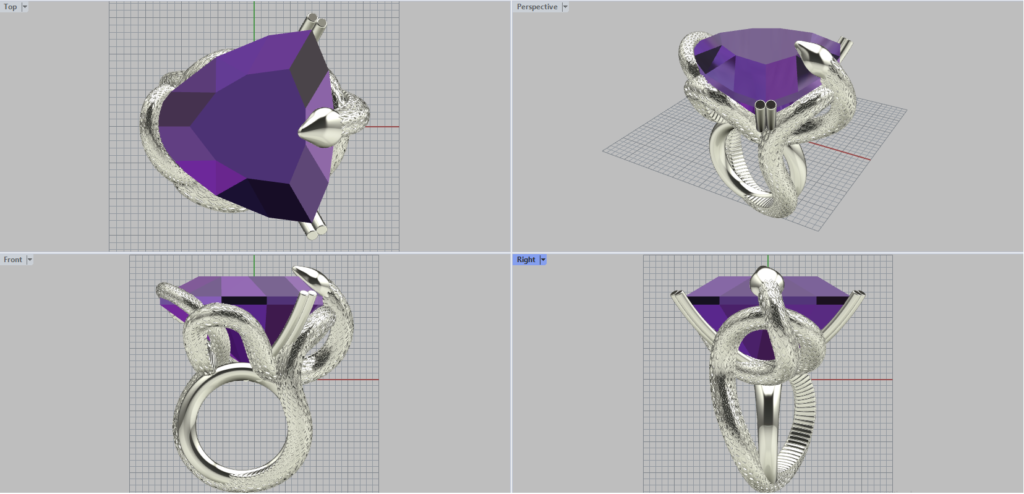
Task: Expand the Front viewport dropdown arrow
Action: click(30, 260)
